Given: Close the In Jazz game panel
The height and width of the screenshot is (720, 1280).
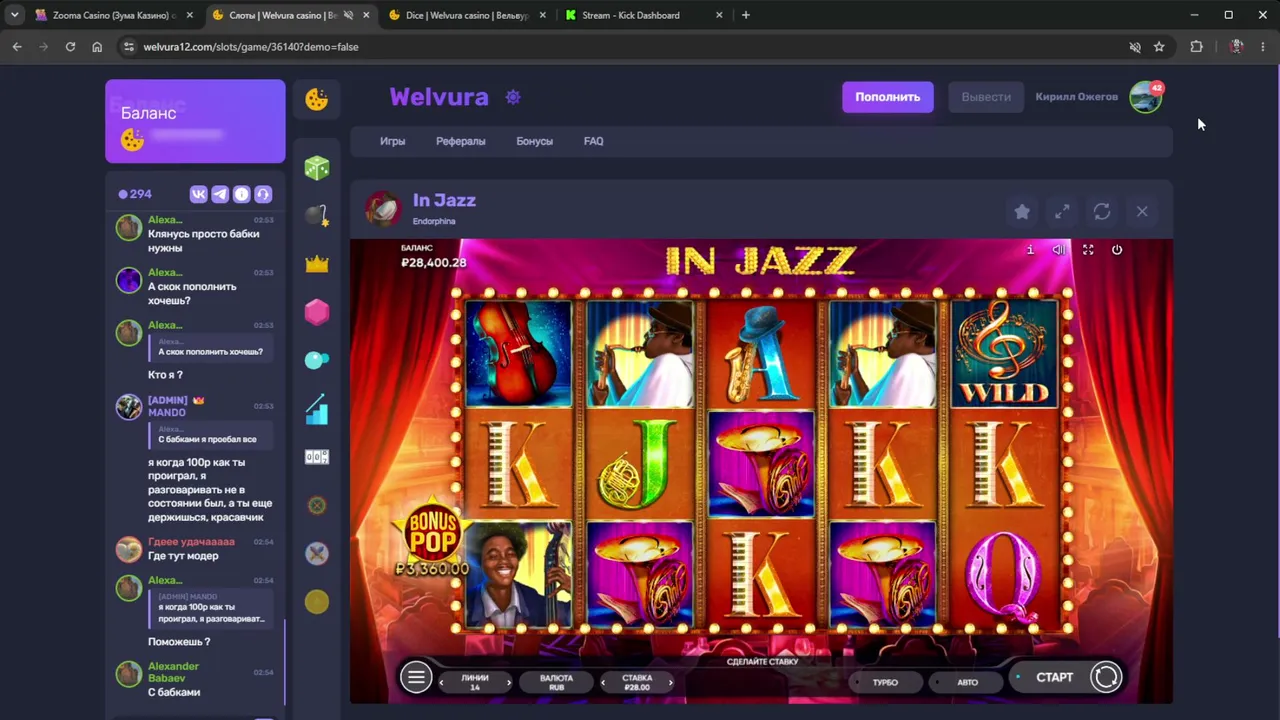Looking at the screenshot, I should (1142, 212).
